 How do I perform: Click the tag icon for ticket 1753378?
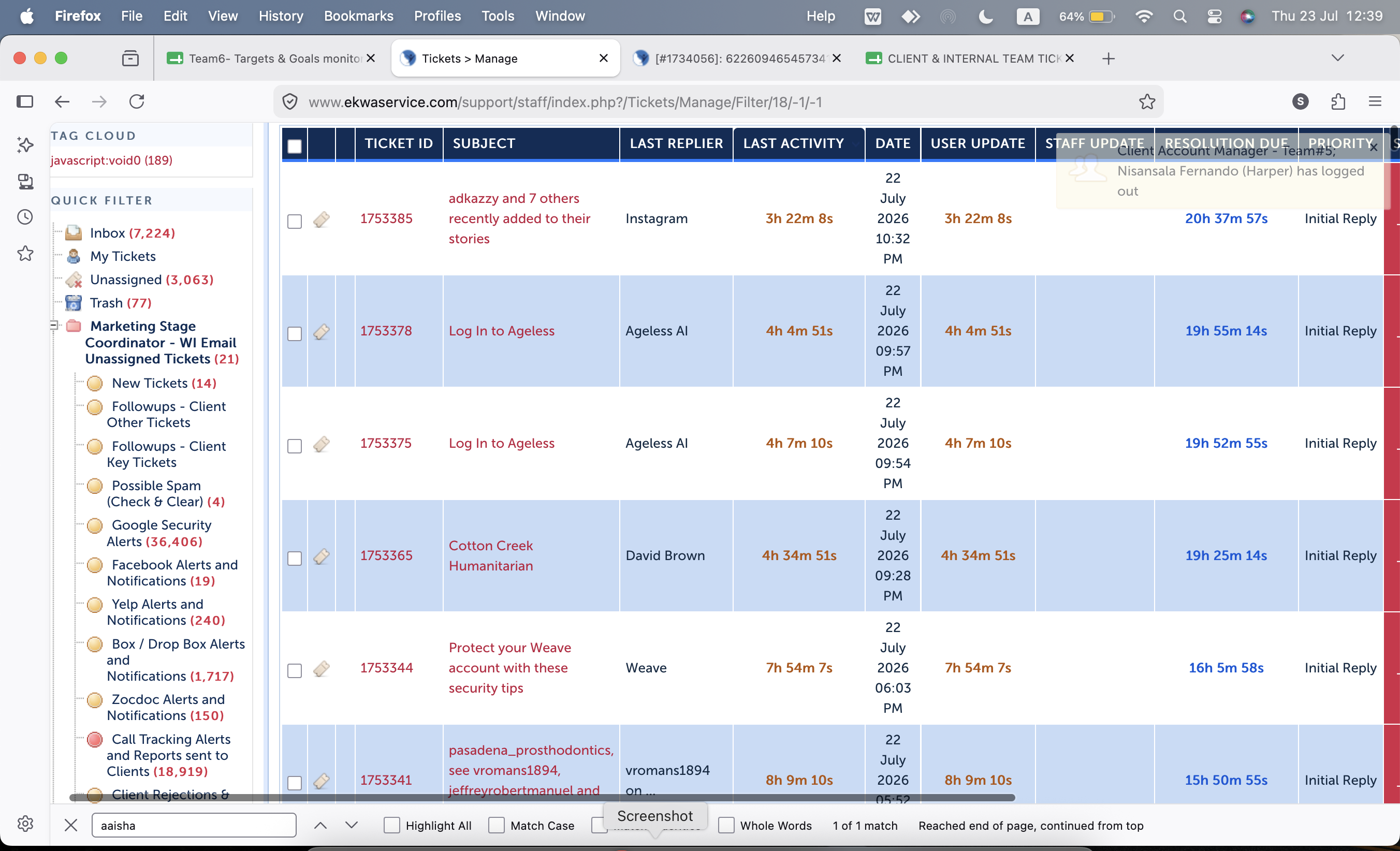point(322,332)
